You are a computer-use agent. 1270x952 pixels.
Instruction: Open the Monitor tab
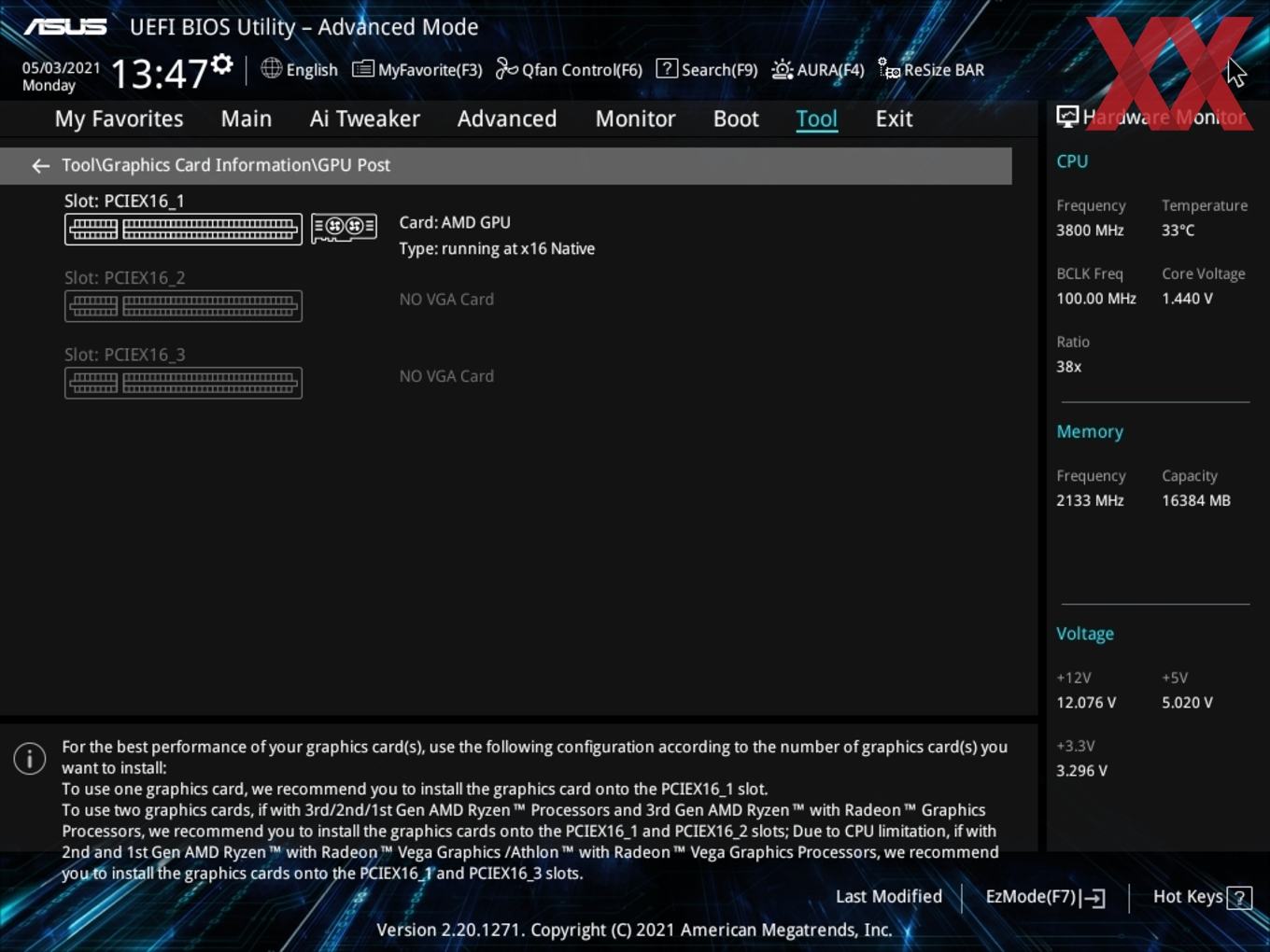pyautogui.click(x=635, y=119)
